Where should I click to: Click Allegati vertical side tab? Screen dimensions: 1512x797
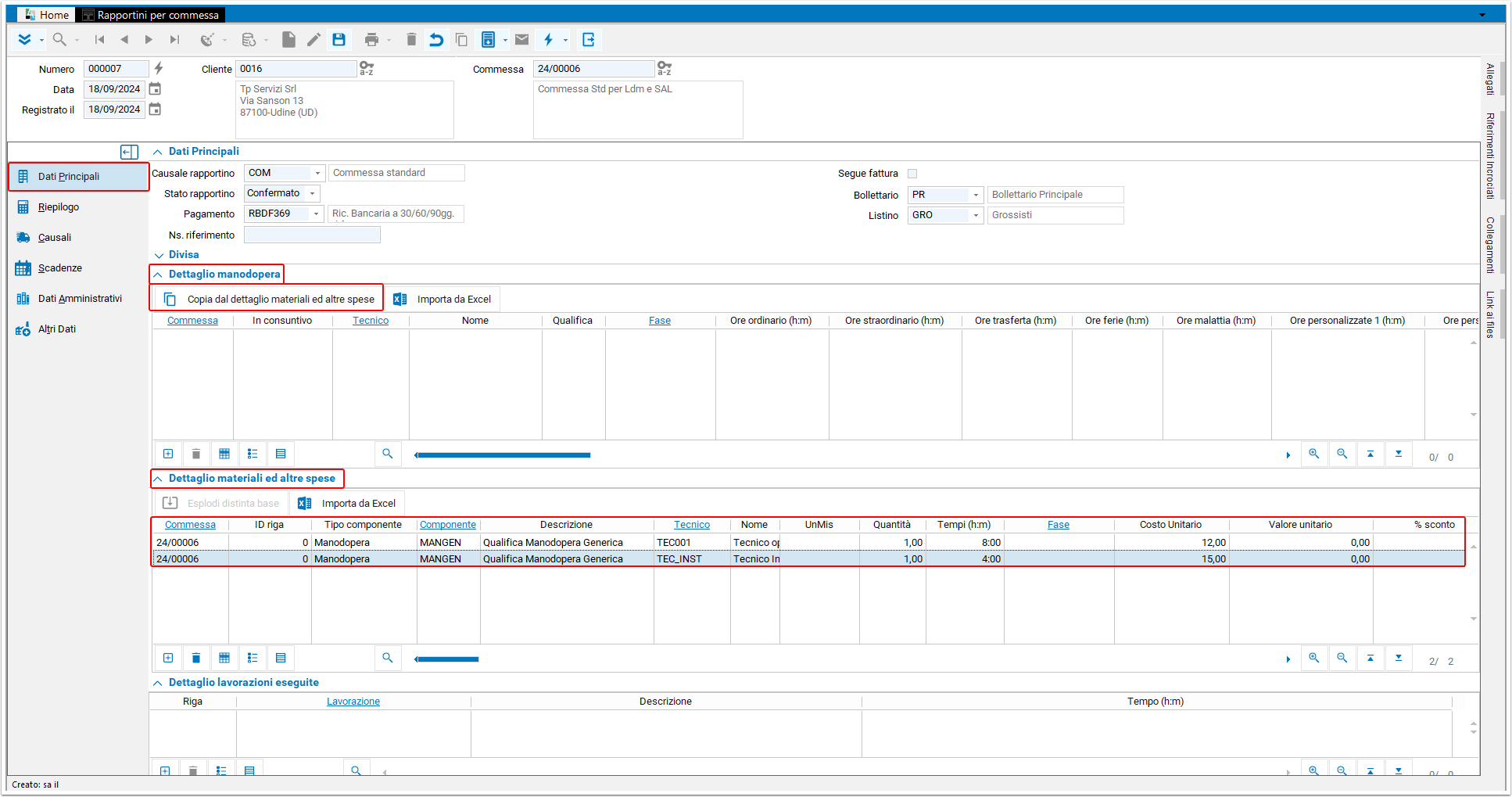pos(1490,80)
